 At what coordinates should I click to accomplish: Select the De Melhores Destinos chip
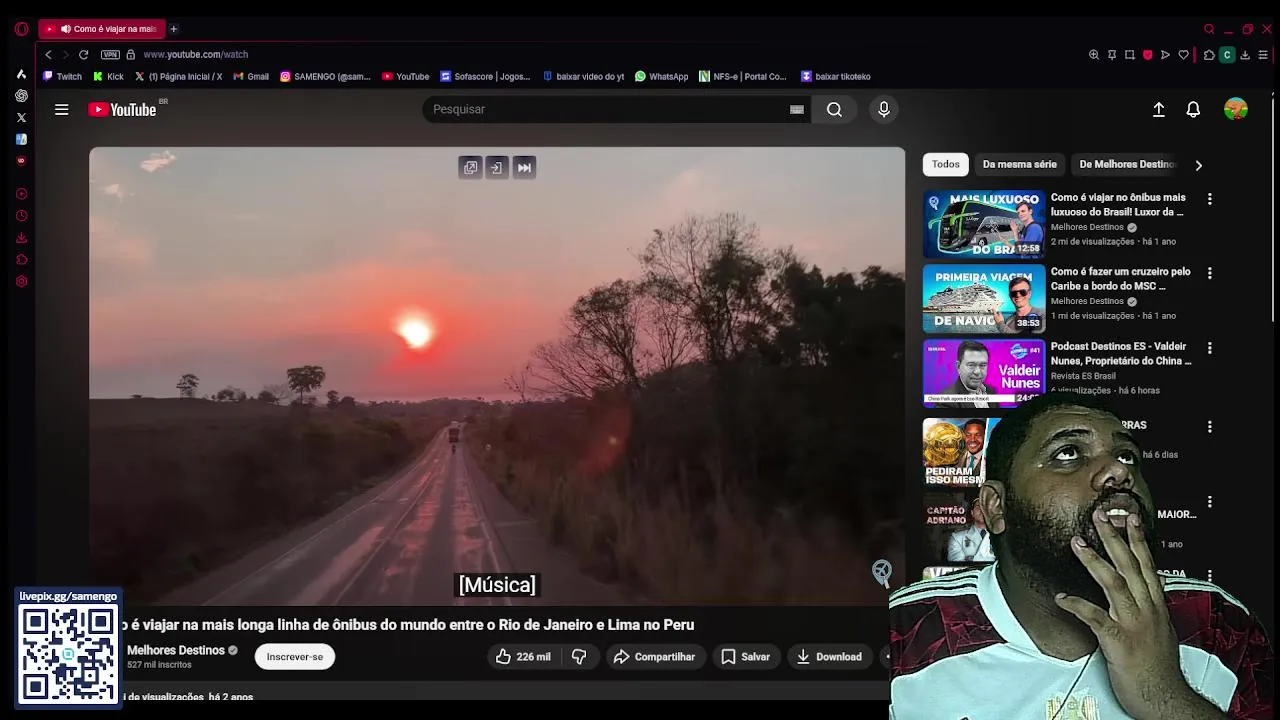pos(1127,165)
